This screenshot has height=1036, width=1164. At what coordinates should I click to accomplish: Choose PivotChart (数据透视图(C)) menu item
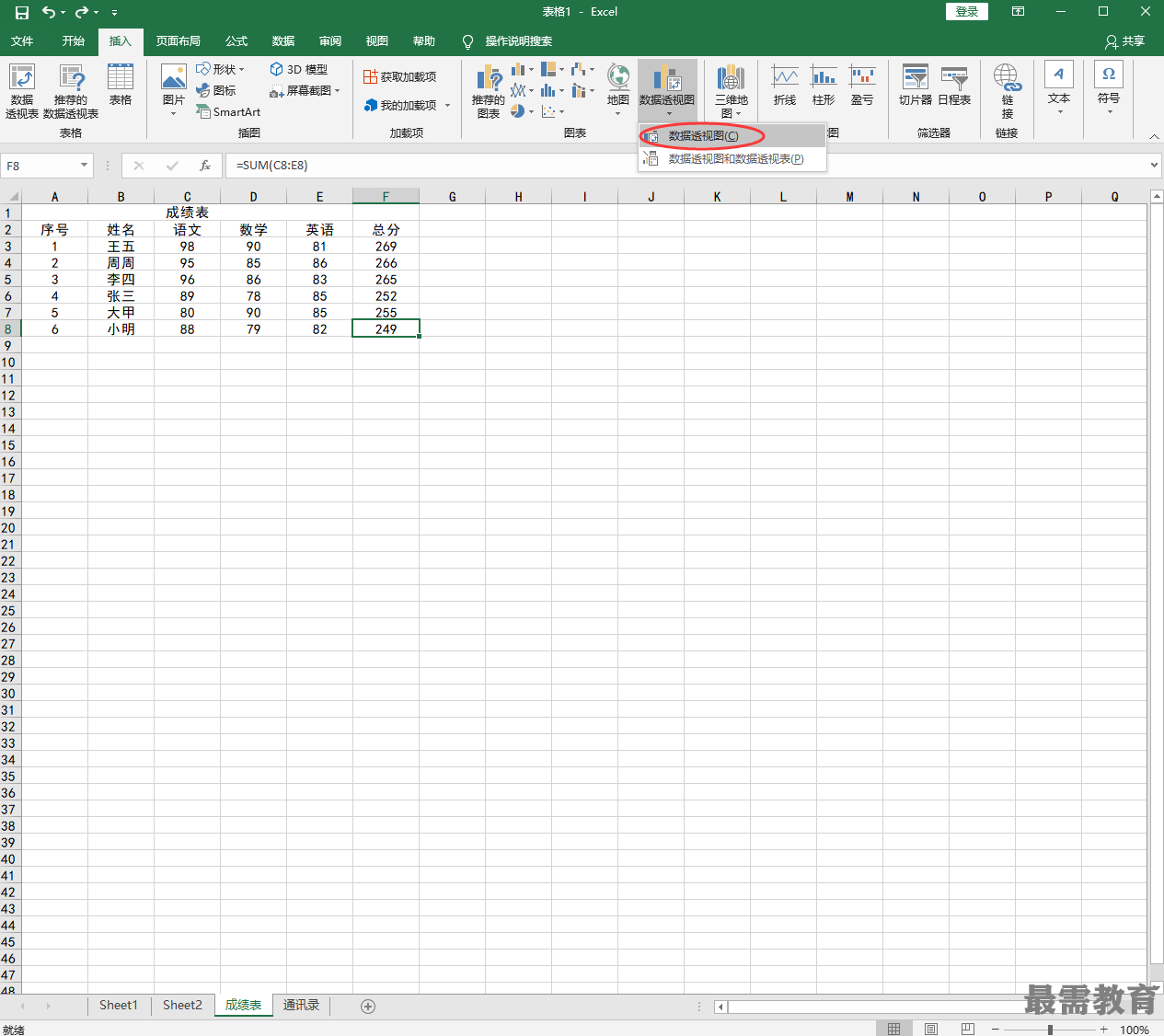pos(732,136)
